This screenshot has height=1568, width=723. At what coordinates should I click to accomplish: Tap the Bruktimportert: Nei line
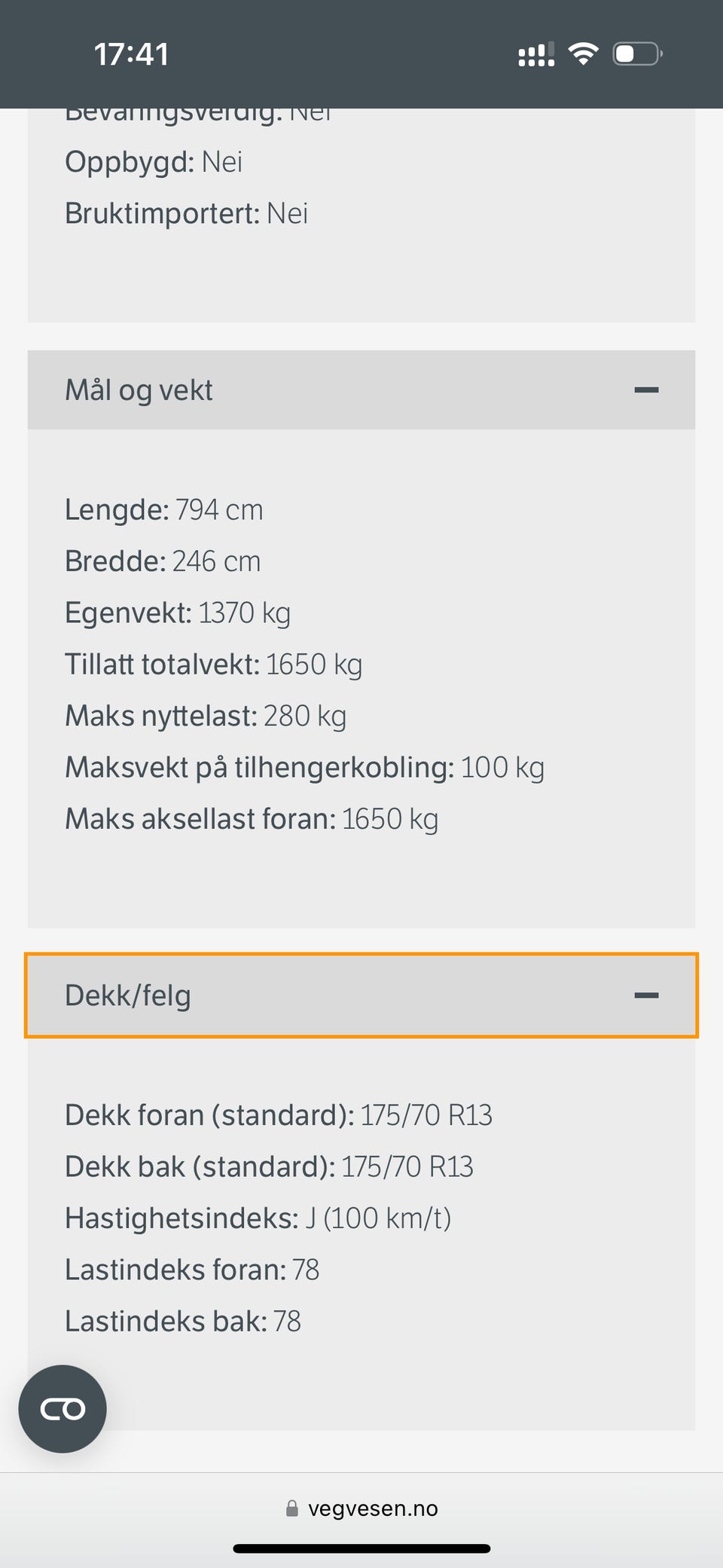(x=186, y=214)
